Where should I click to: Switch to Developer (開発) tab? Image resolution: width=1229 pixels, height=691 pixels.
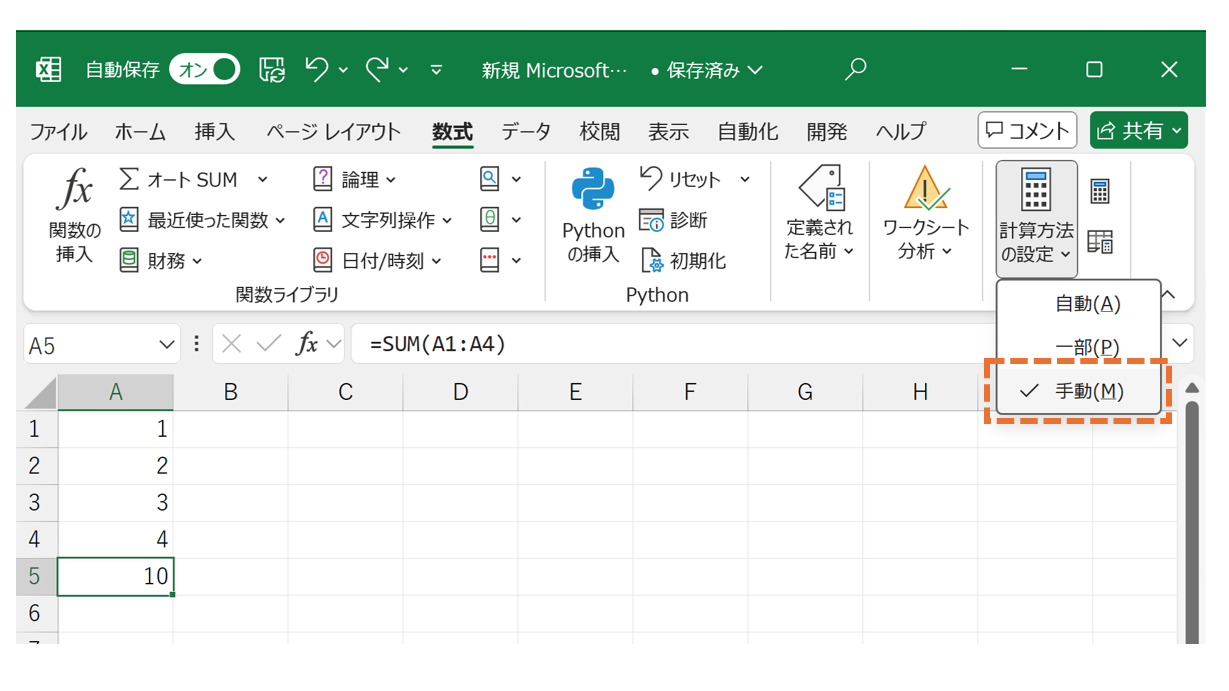(x=827, y=131)
